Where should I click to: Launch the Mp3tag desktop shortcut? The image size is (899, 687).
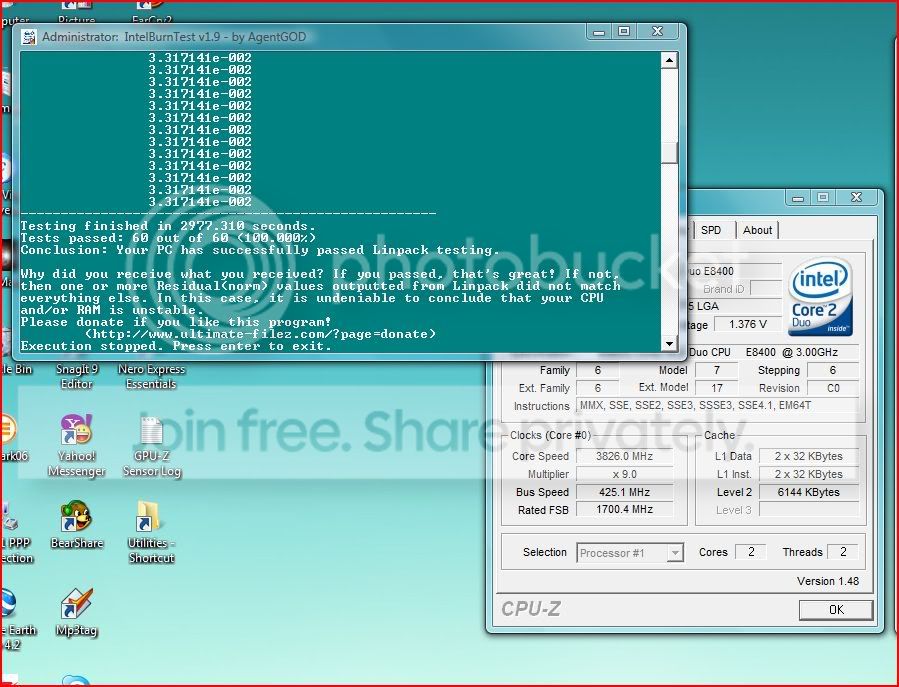(77, 612)
